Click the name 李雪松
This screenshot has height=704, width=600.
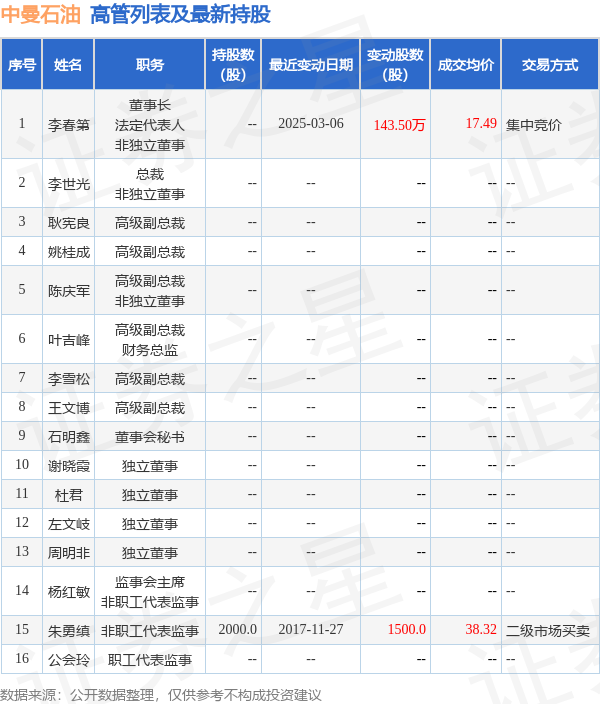pyautogui.click(x=69, y=379)
